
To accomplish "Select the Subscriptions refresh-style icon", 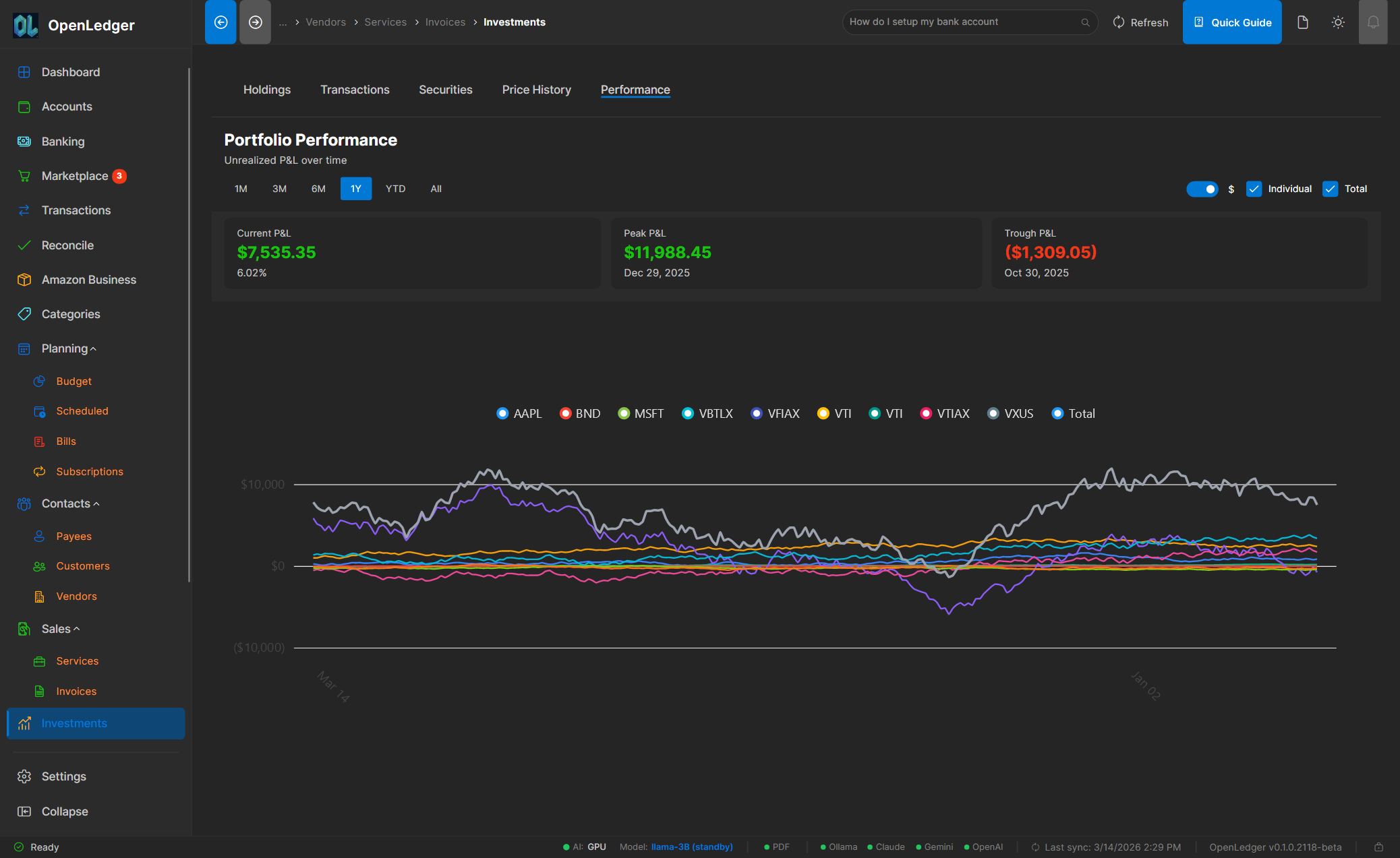I will click(40, 471).
